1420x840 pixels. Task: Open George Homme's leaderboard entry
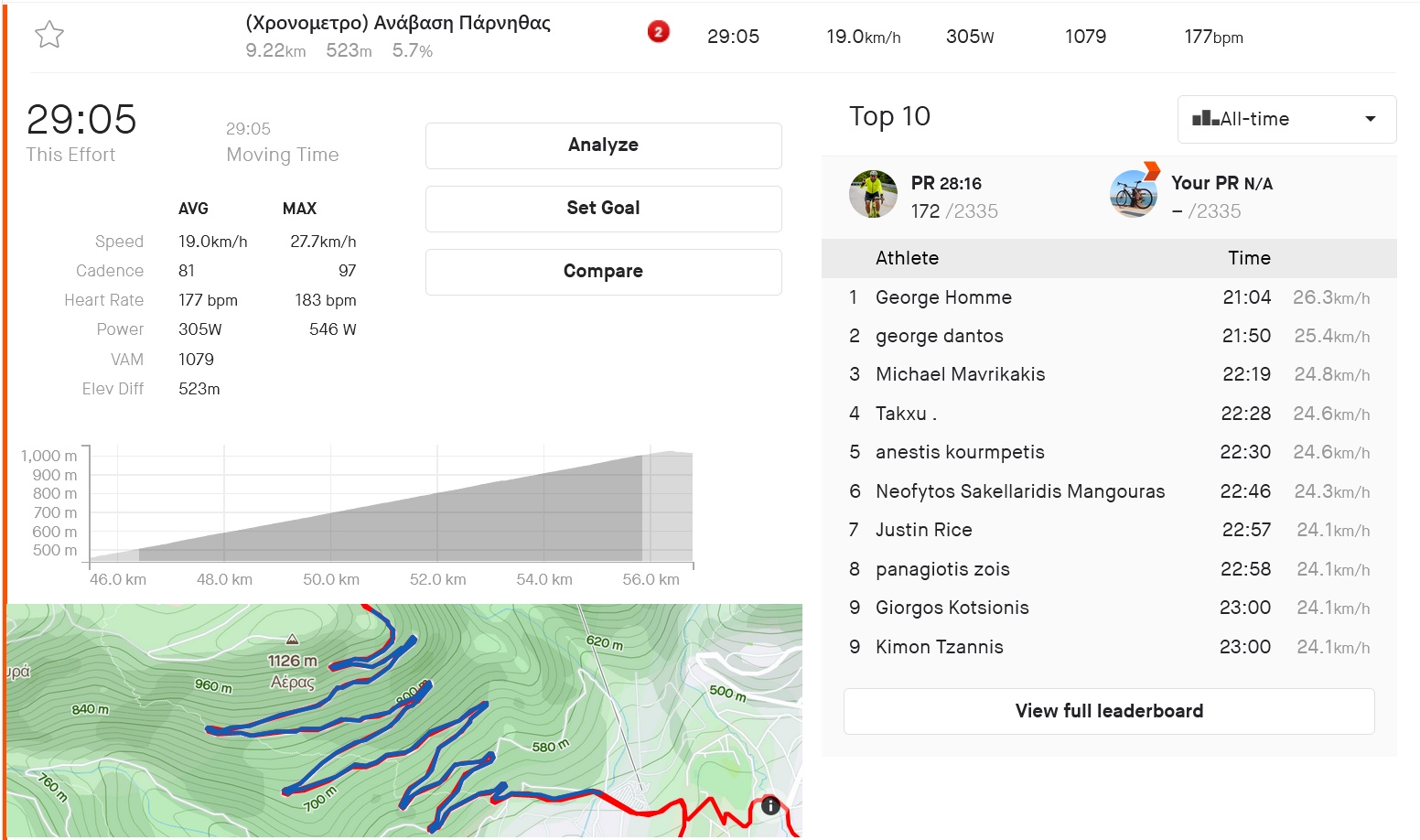click(x=943, y=297)
